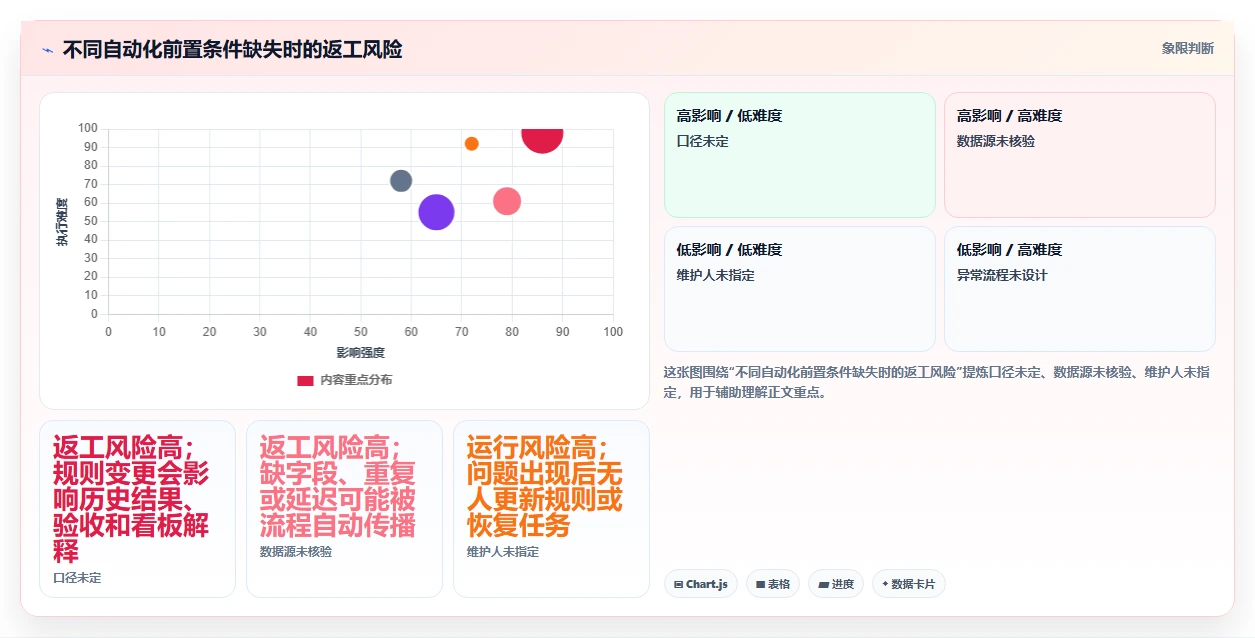
Task: Click the 影响强度 x-axis title
Action: tap(361, 353)
